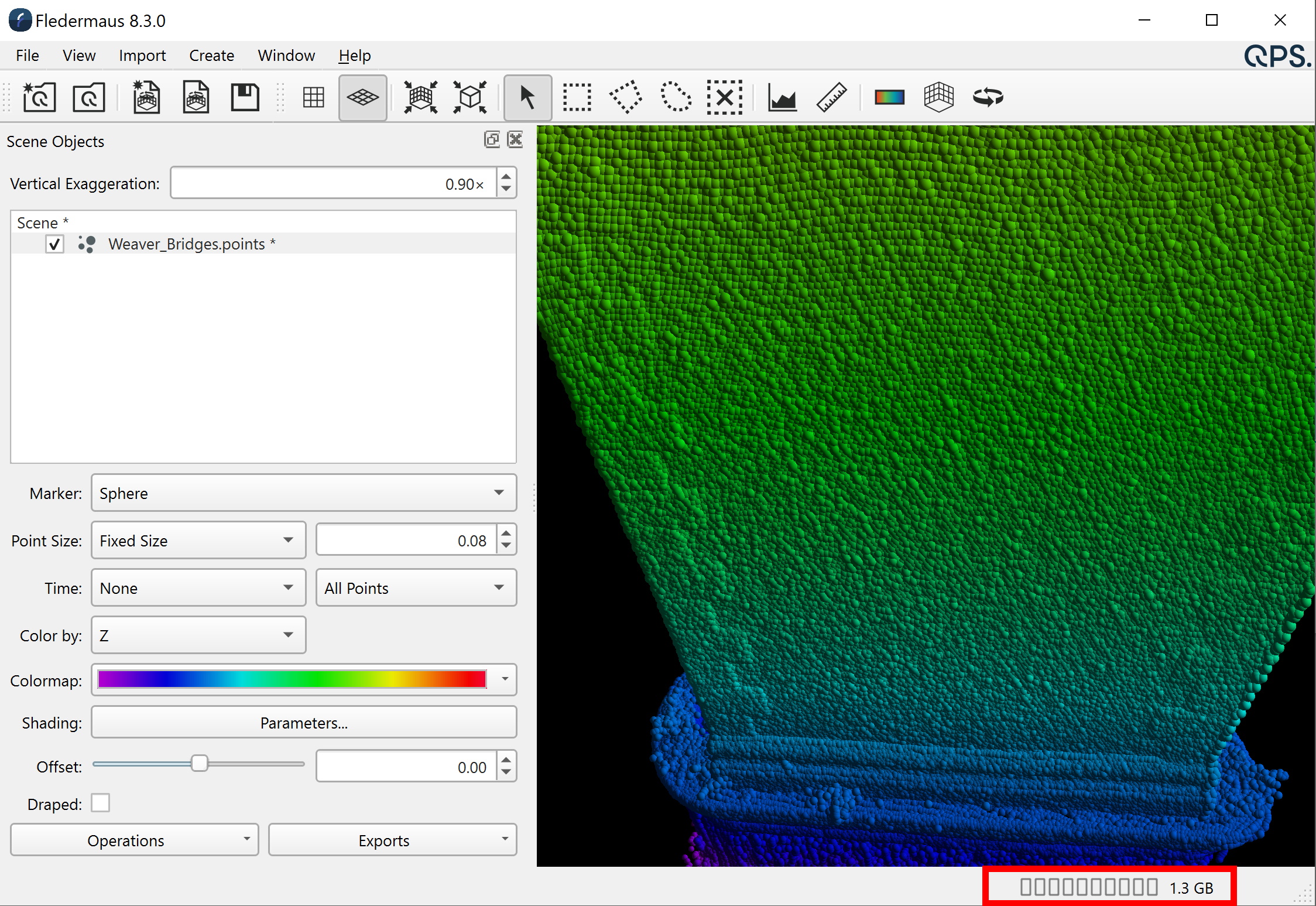Enable the Draped checkbox
Image resolution: width=1316 pixels, height=906 pixels.
pos(101,803)
